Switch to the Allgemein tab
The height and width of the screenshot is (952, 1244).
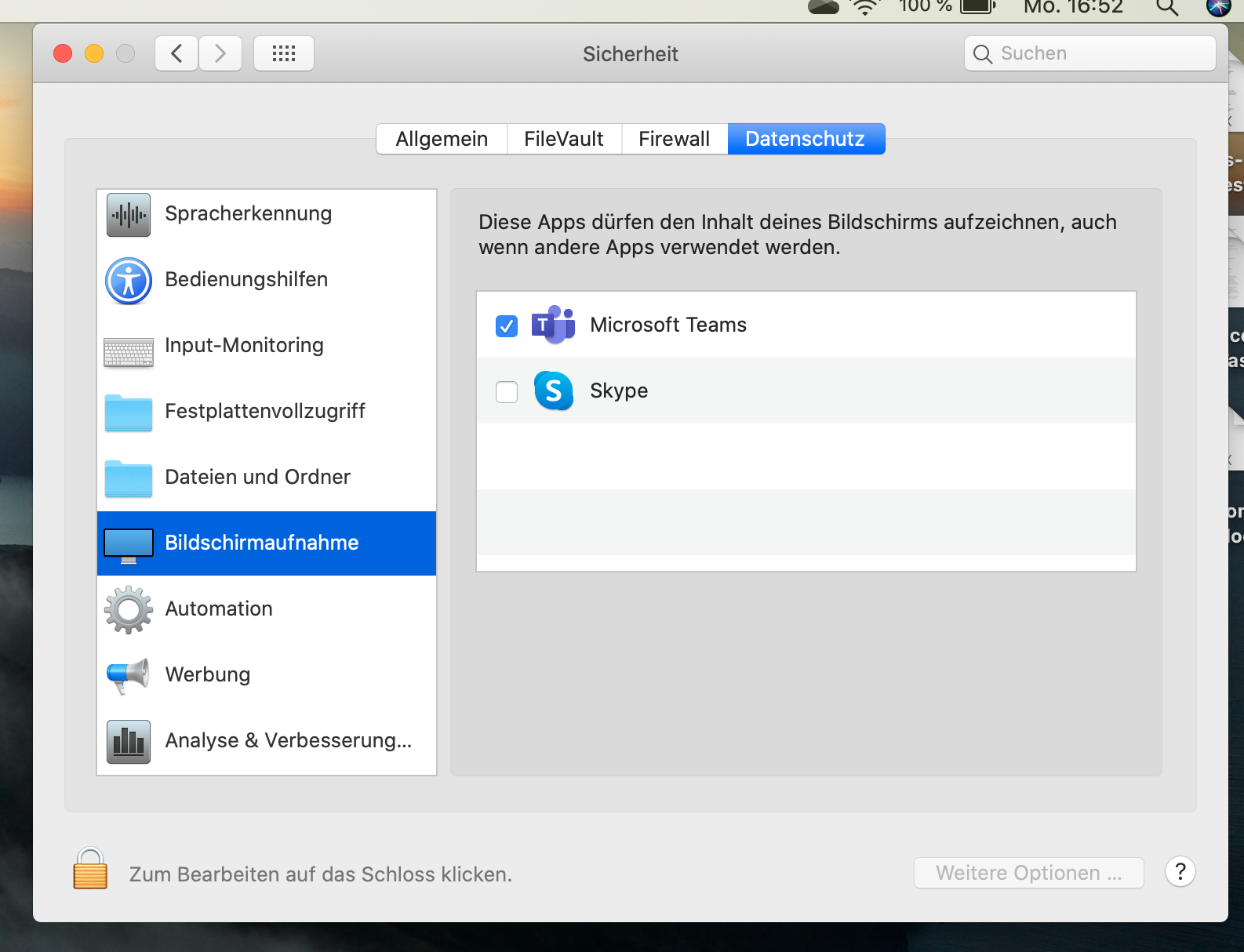tap(442, 139)
